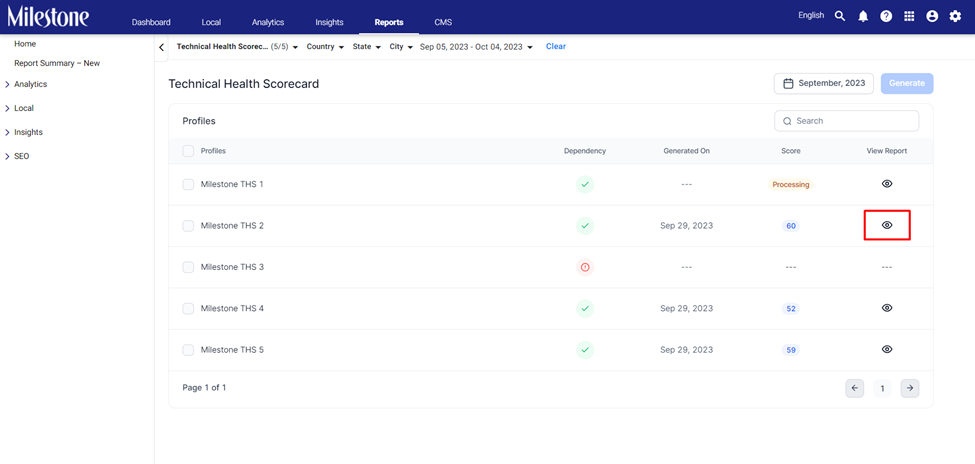Open the help question mark icon
Image resolution: width=975 pixels, height=464 pixels.
coord(886,17)
